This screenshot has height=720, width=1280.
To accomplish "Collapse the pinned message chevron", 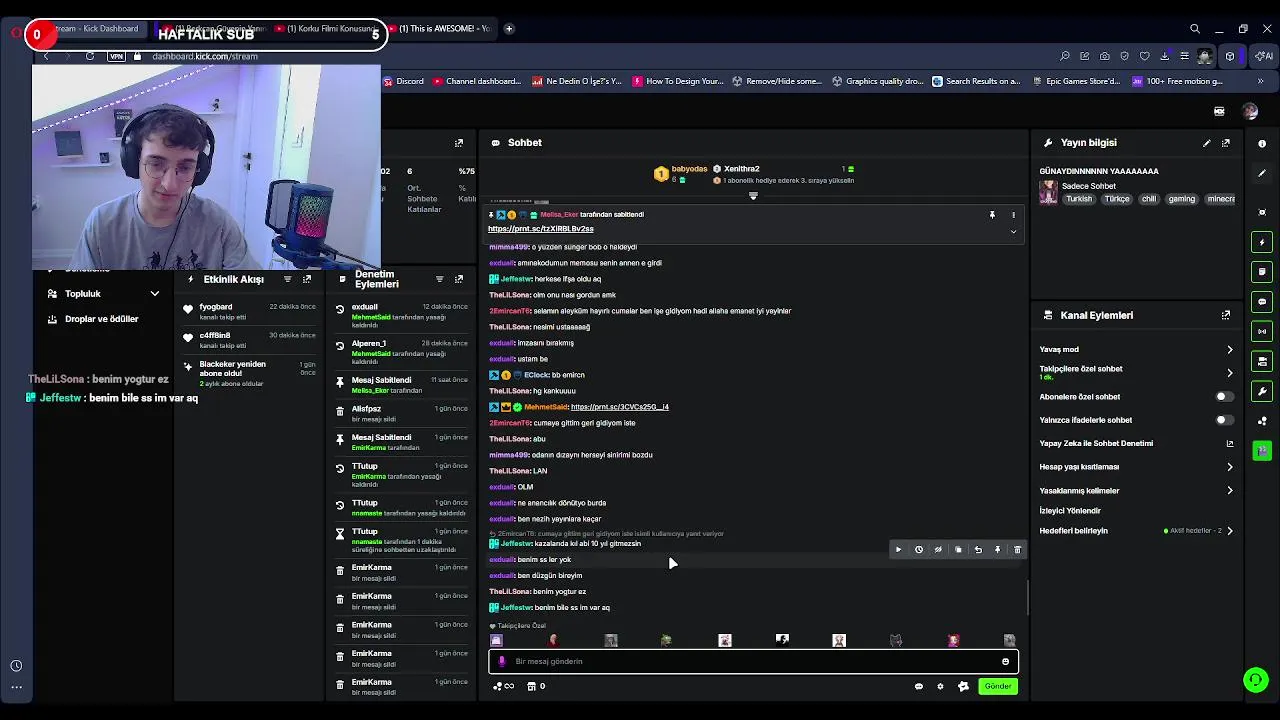I will tap(1013, 231).
